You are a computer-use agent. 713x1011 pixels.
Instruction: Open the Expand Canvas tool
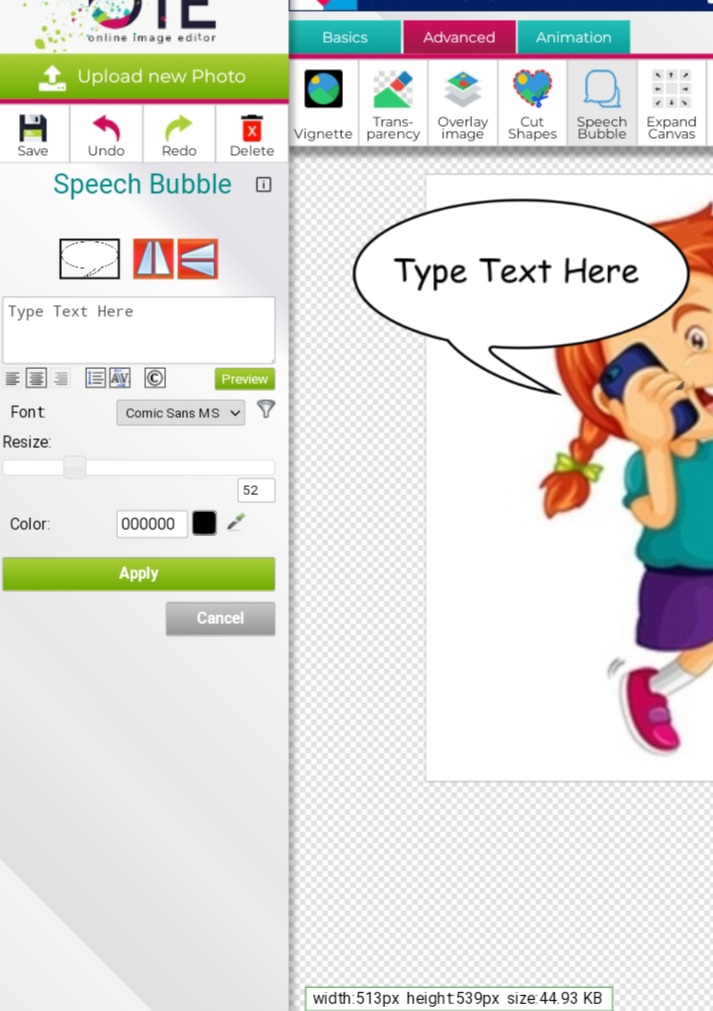671,104
